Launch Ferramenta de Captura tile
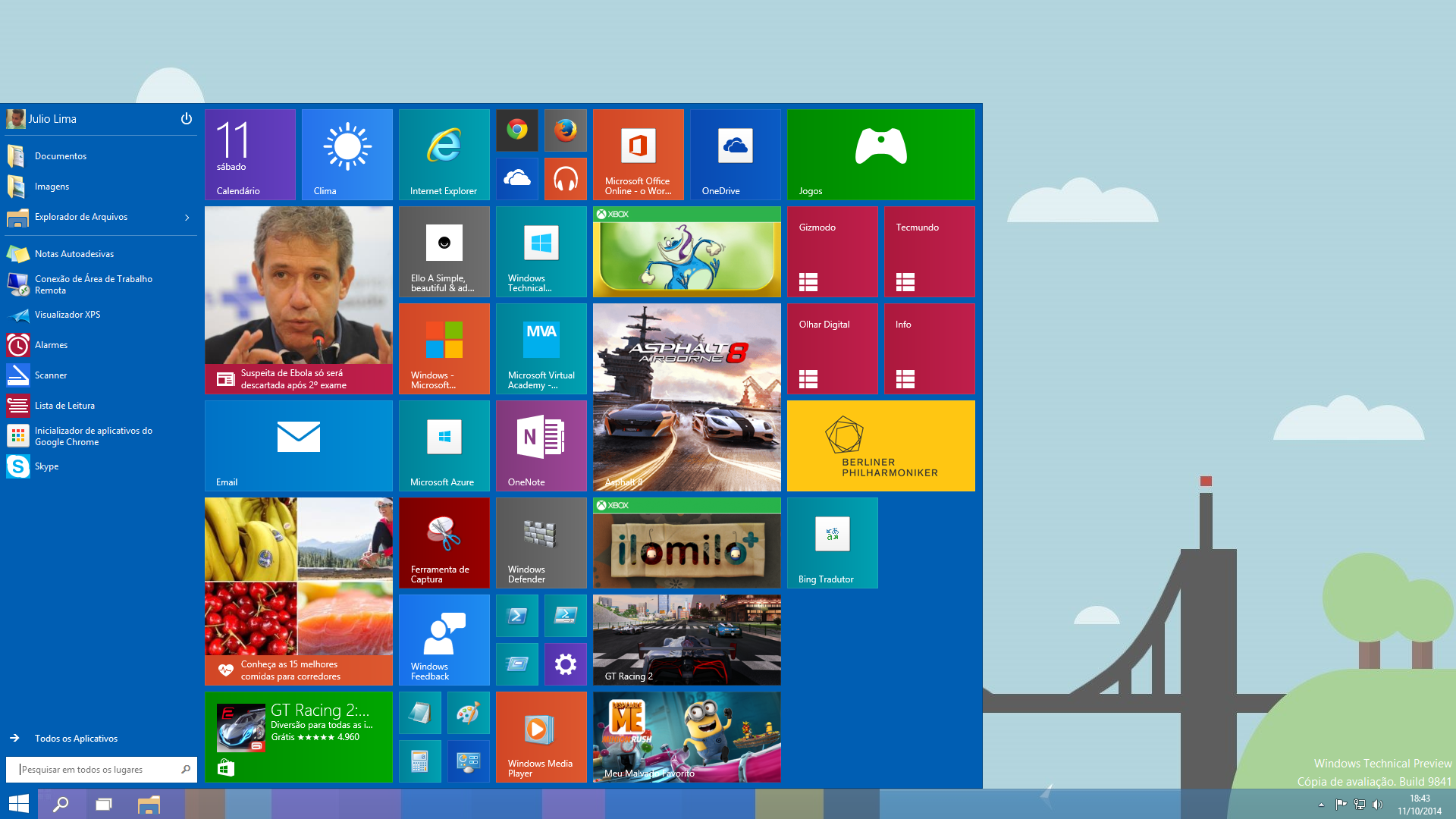This screenshot has height=819, width=1456. tap(444, 543)
